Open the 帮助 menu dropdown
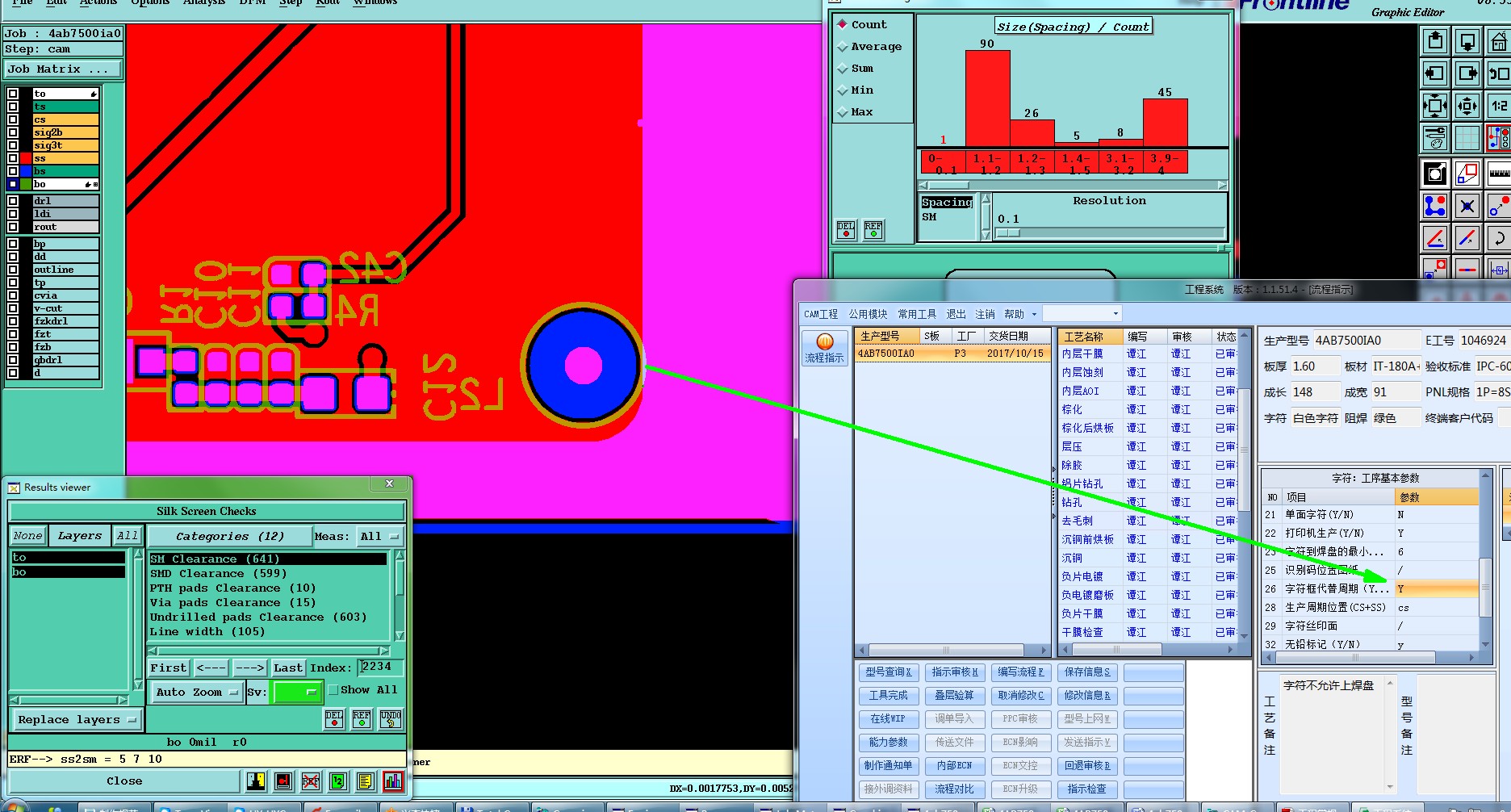 pyautogui.click(x=1020, y=314)
